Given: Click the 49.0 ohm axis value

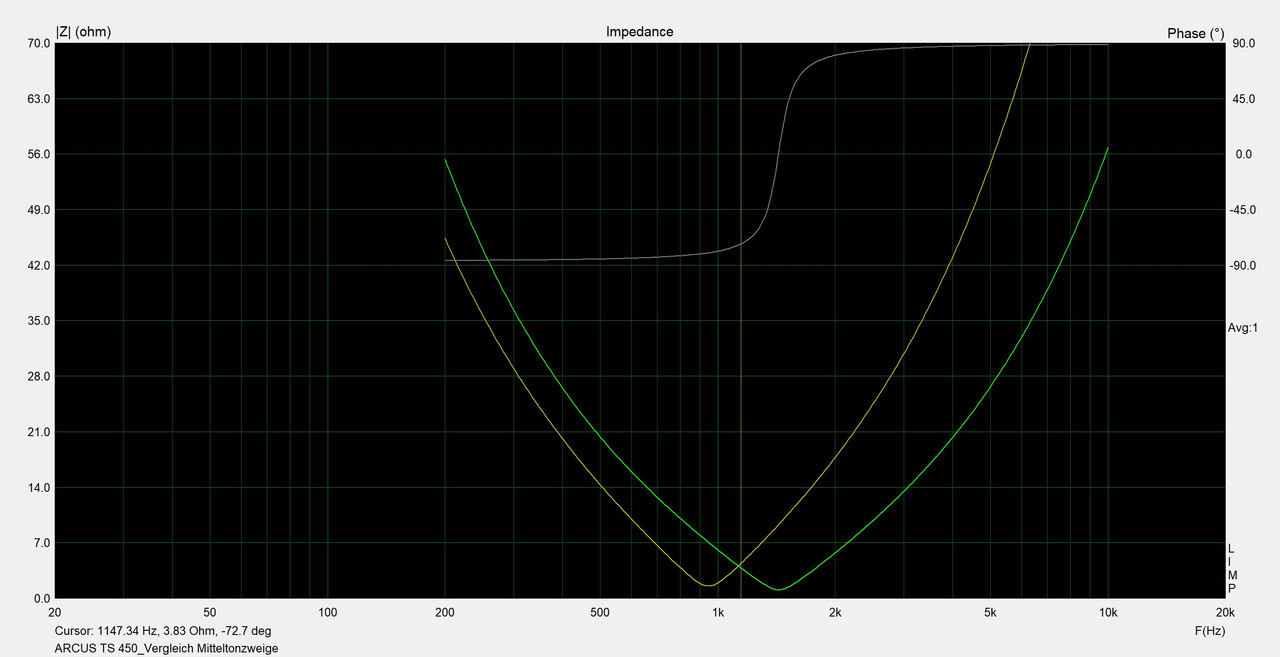Looking at the screenshot, I should 39,210.
